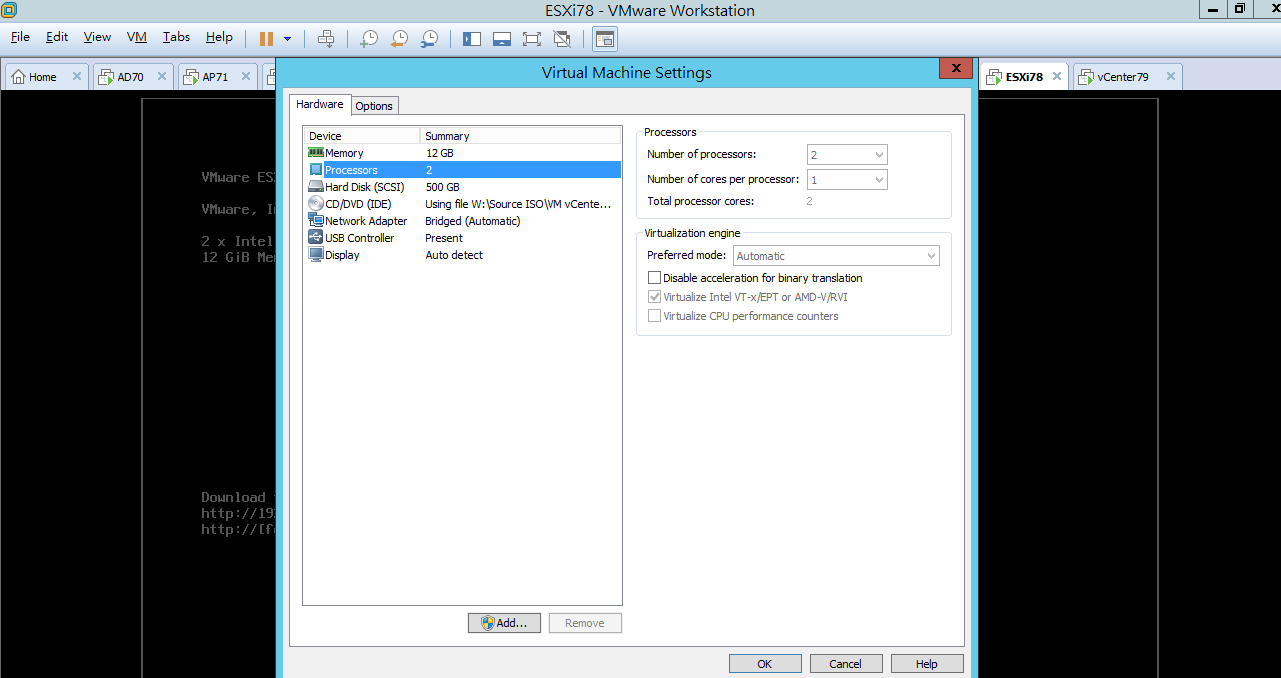Toggle Virtualize Intel VT-x/EPT or AMD-V/RVI
The image size is (1281, 678).
point(654,297)
